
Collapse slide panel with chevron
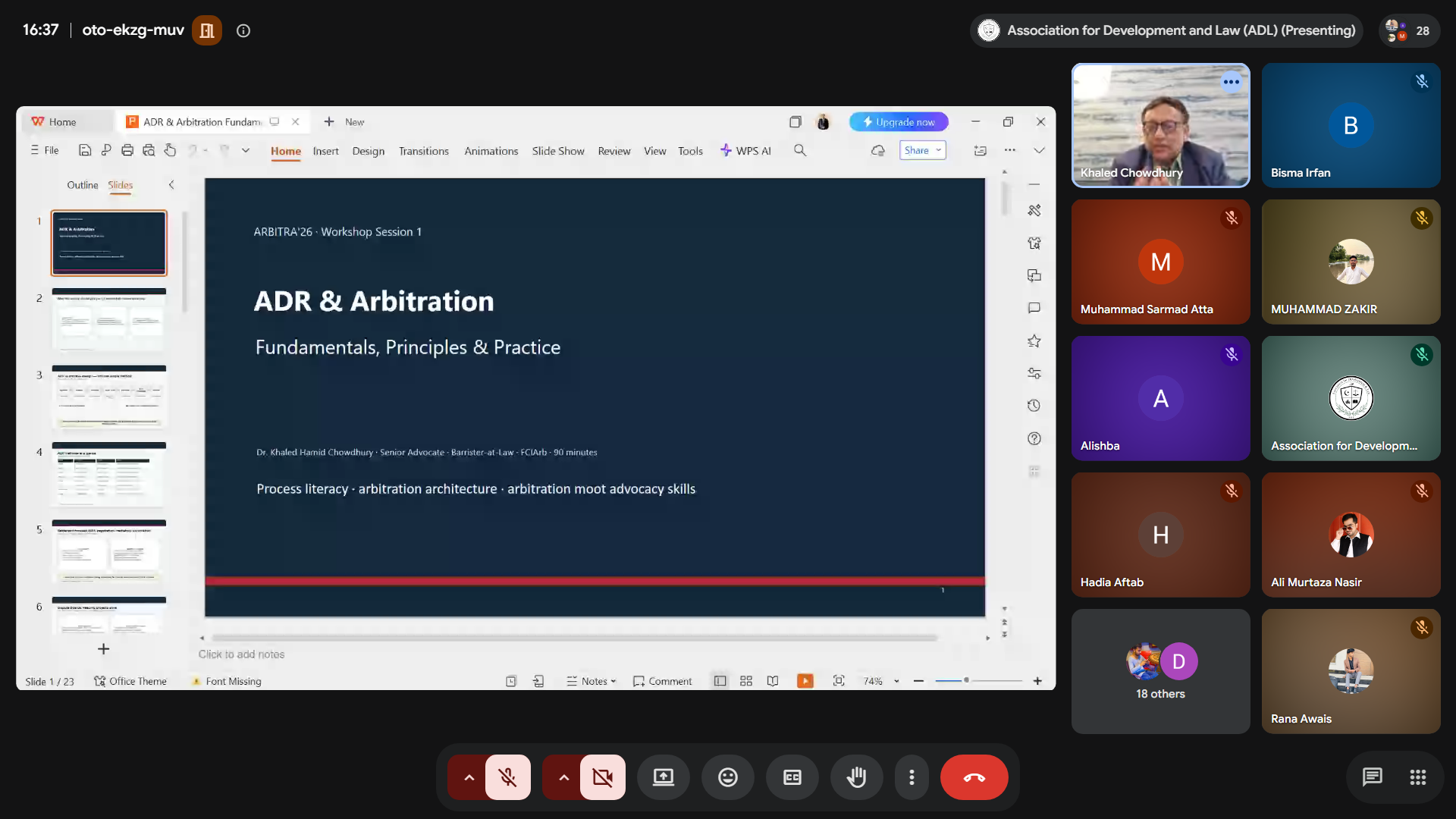click(171, 184)
